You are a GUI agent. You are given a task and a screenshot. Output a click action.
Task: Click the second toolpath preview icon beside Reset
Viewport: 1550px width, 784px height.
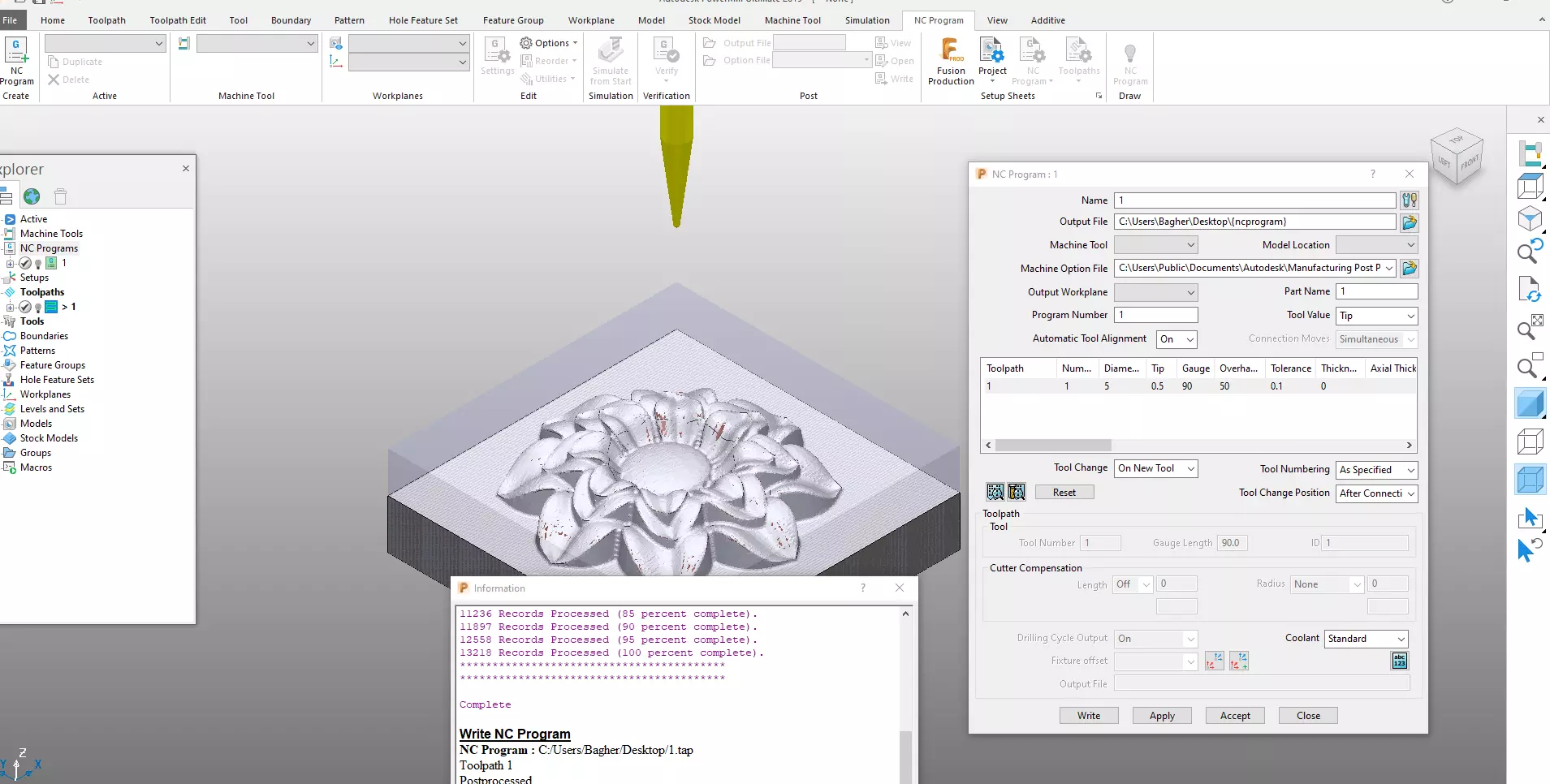tap(1017, 492)
